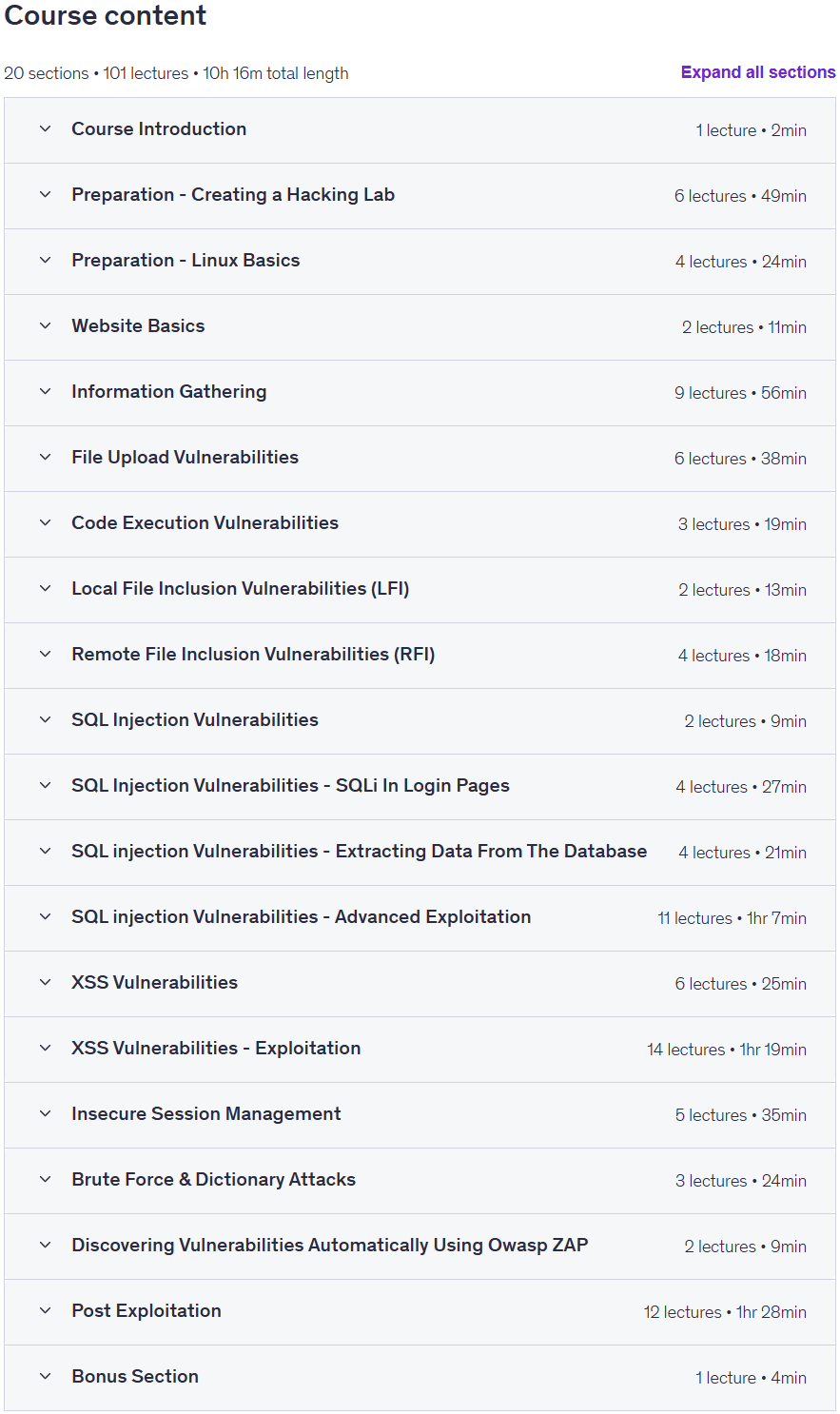Expand chevron beside Preparation - Creating a Hacking Lab

tap(45, 194)
